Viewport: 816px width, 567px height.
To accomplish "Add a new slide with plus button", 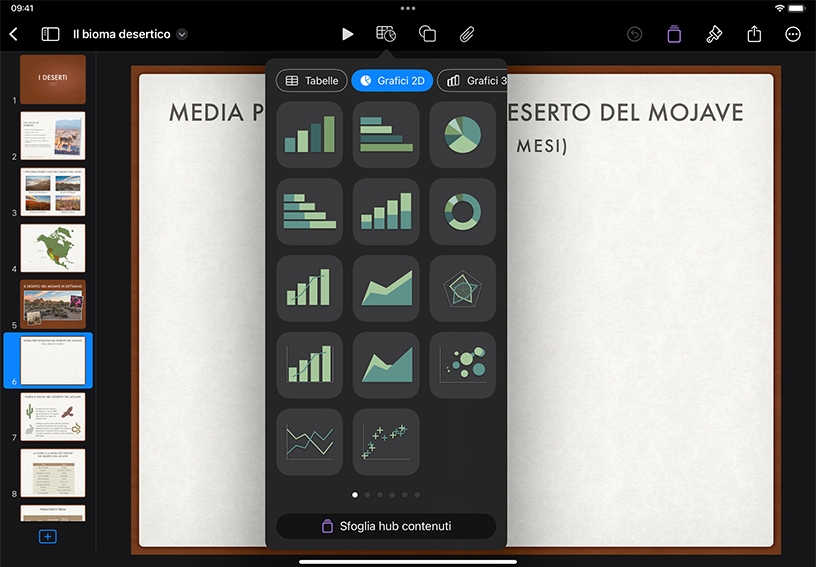I will click(x=48, y=537).
